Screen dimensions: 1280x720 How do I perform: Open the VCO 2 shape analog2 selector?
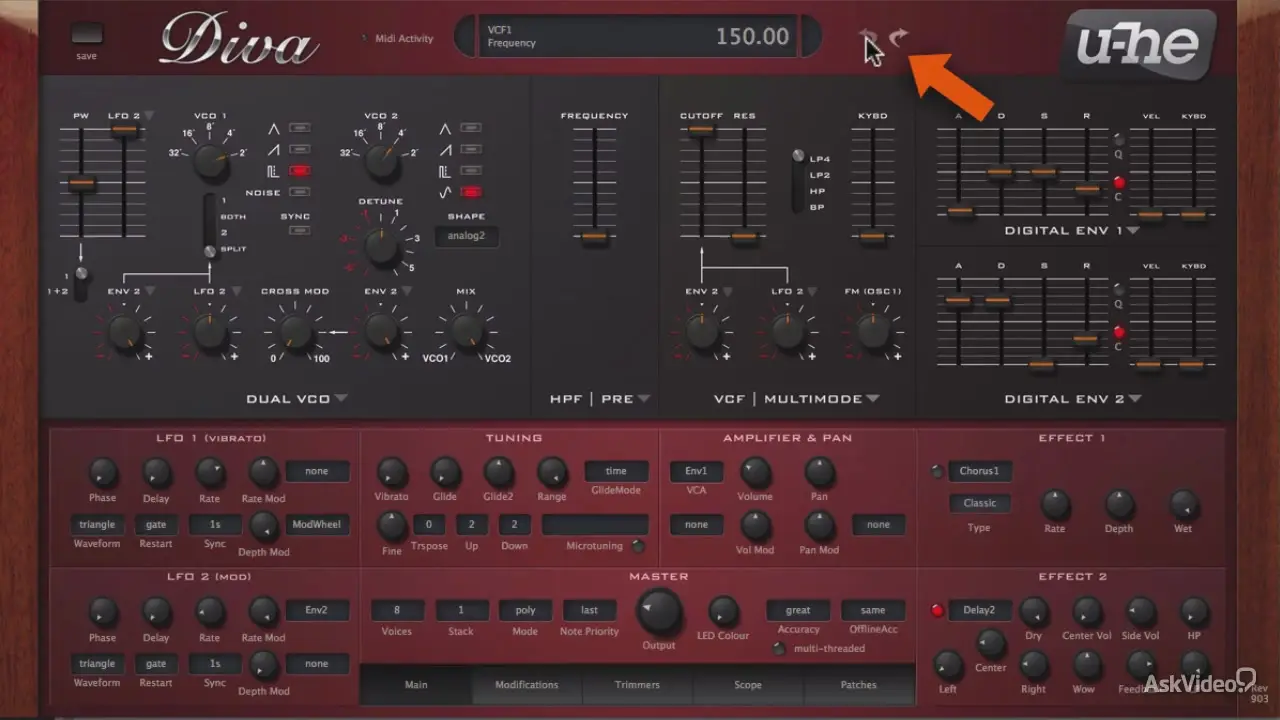466,237
